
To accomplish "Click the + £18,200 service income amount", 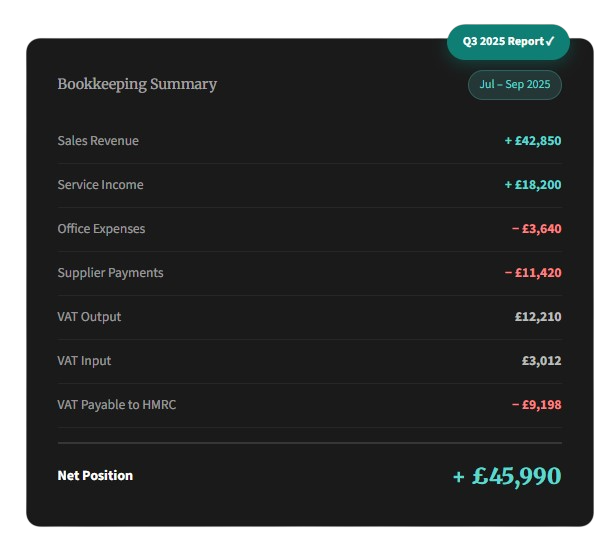I will click(x=533, y=185).
